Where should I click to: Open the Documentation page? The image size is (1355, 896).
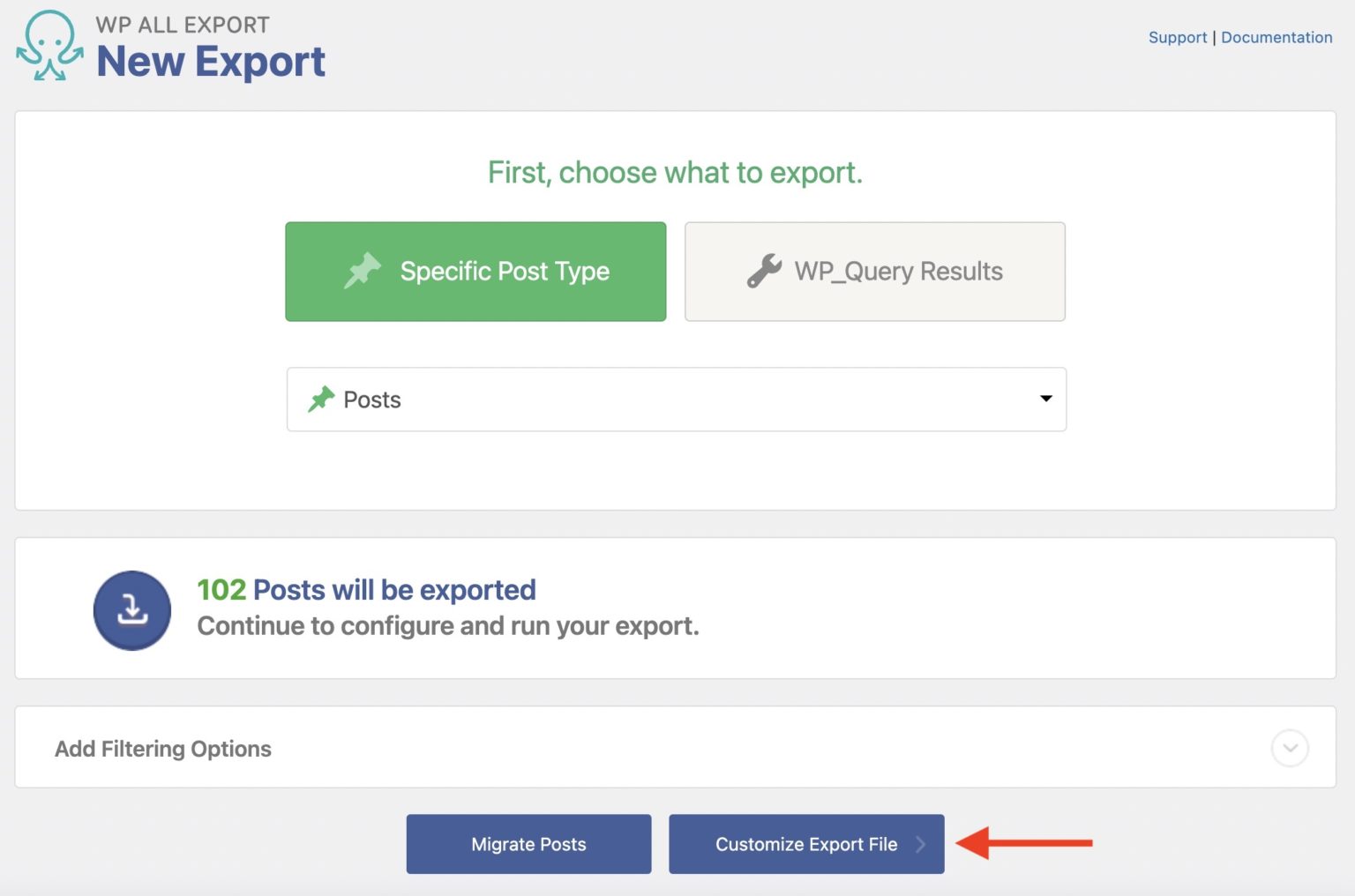[1276, 37]
